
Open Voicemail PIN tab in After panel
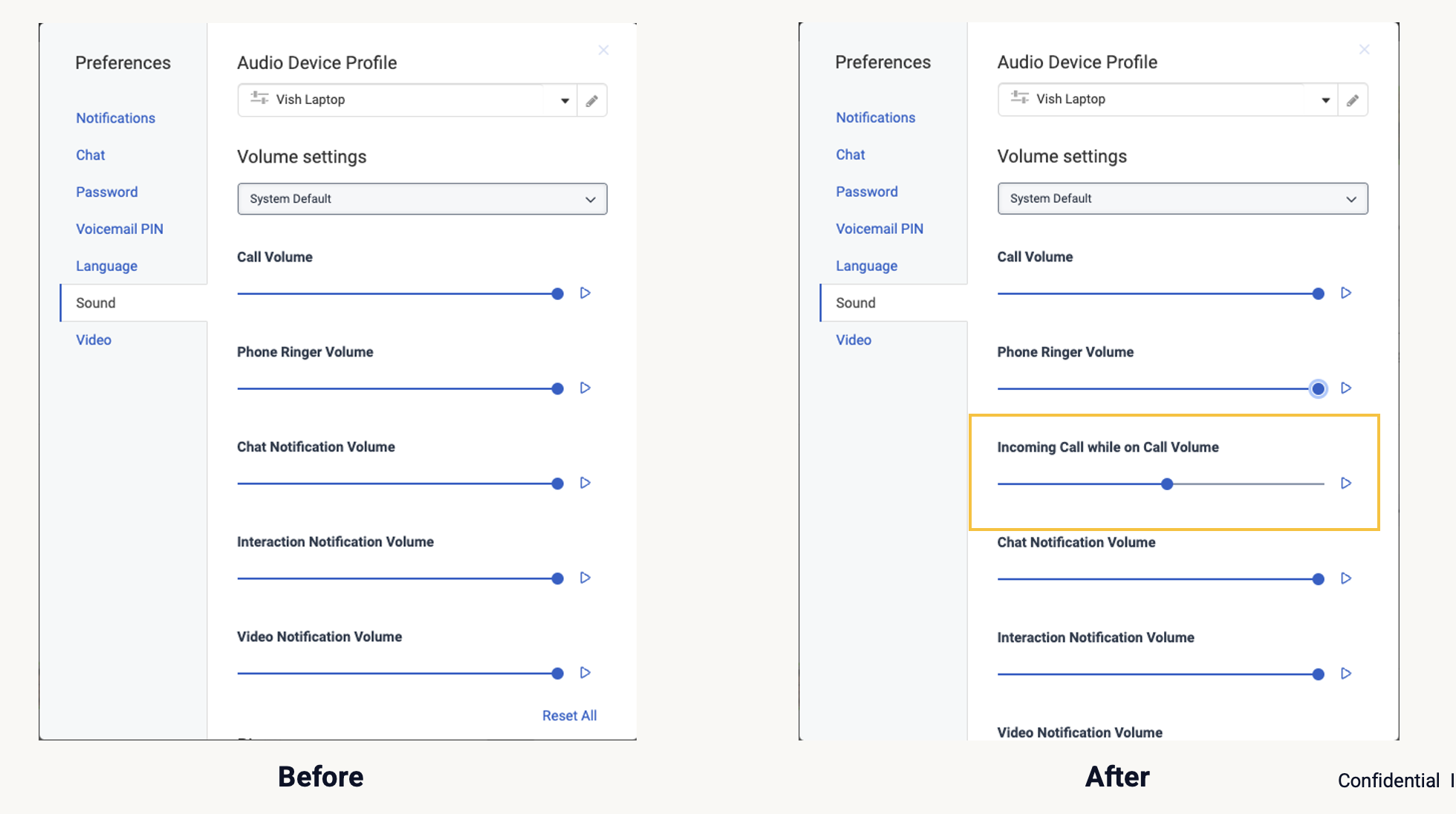click(880, 229)
